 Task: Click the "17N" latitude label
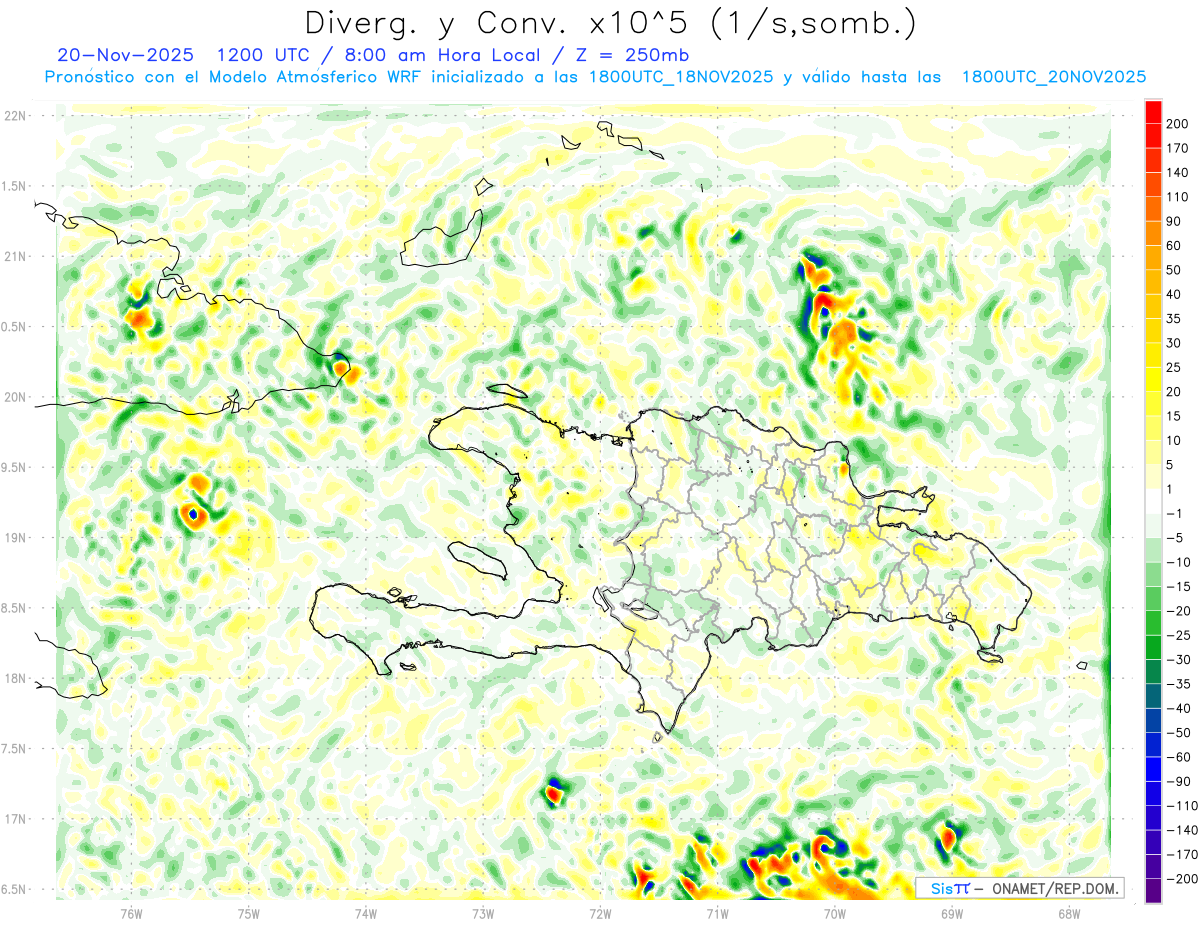[14, 819]
